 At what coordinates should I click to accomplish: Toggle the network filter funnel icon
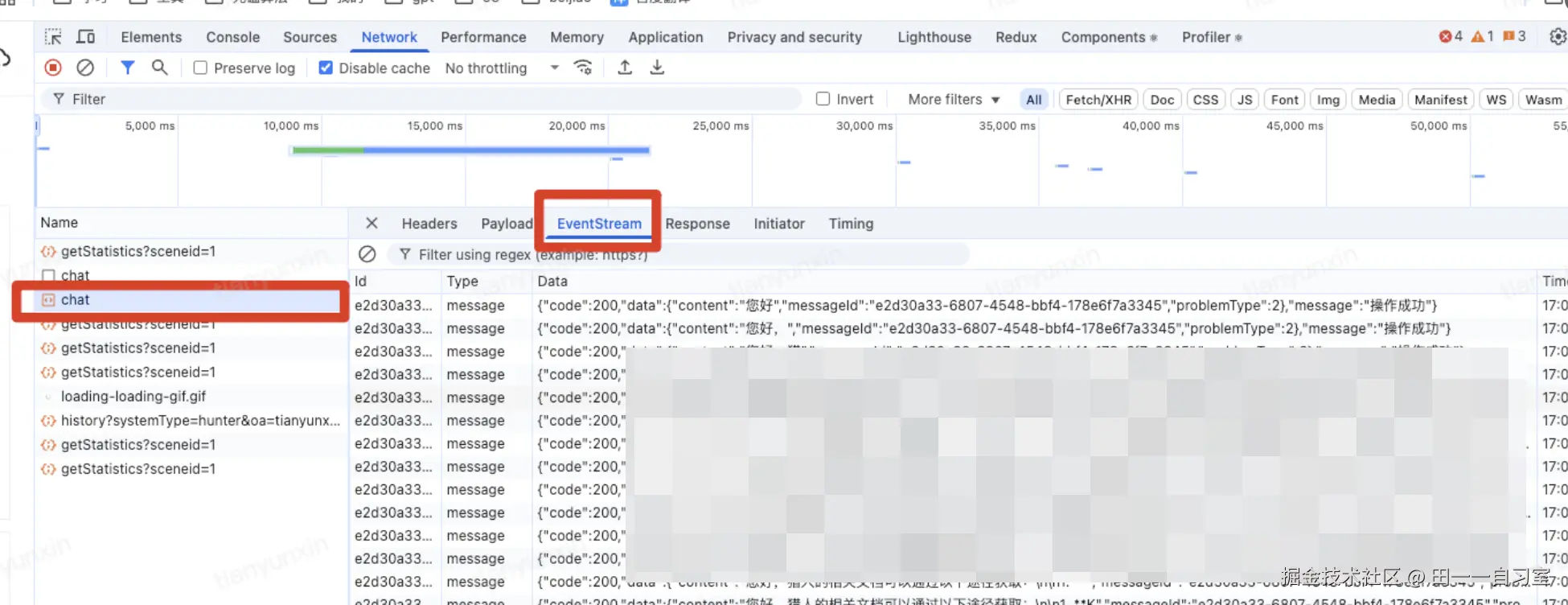click(127, 68)
